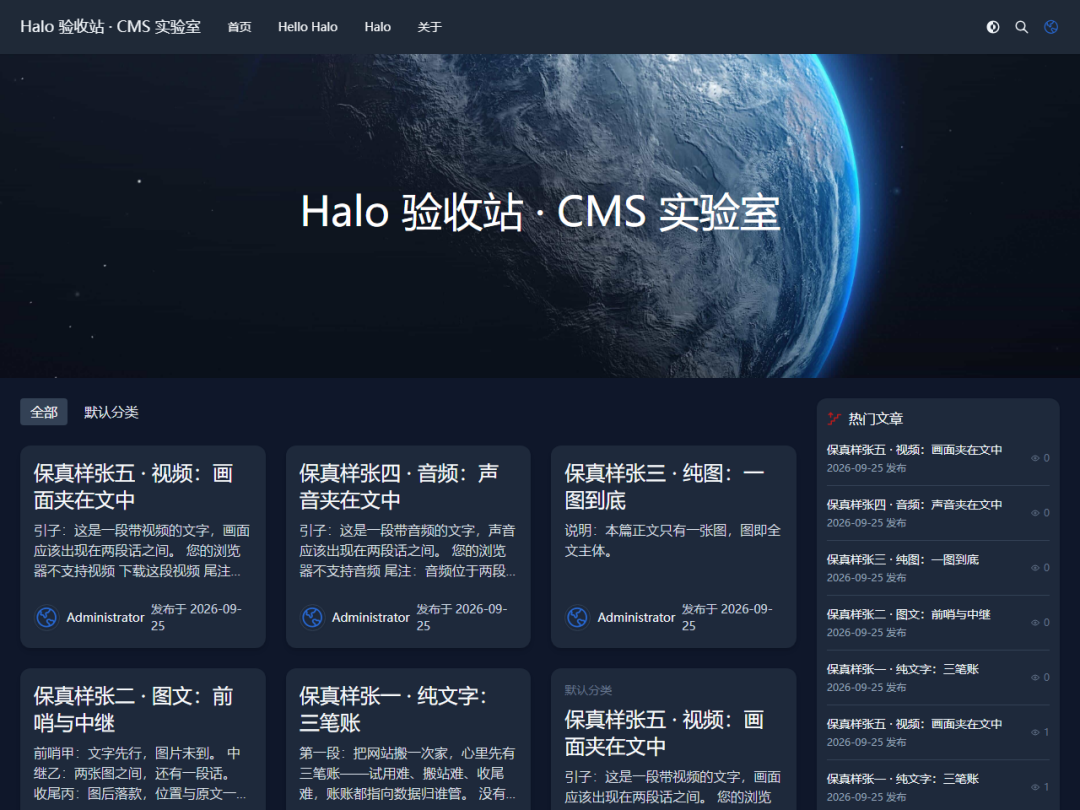1080x810 pixels.
Task: Open hot article 保真样张二 · 图文
Action: click(908, 614)
